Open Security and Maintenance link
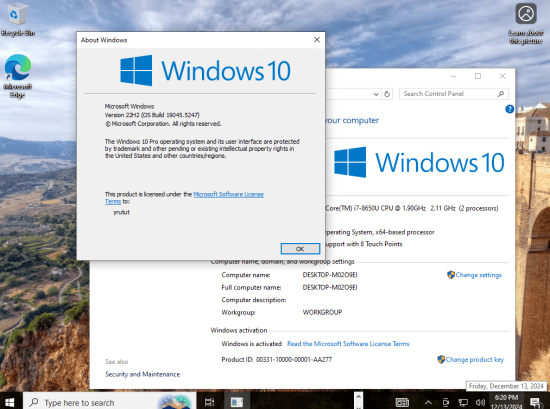This screenshot has height=409, width=550. 142,374
